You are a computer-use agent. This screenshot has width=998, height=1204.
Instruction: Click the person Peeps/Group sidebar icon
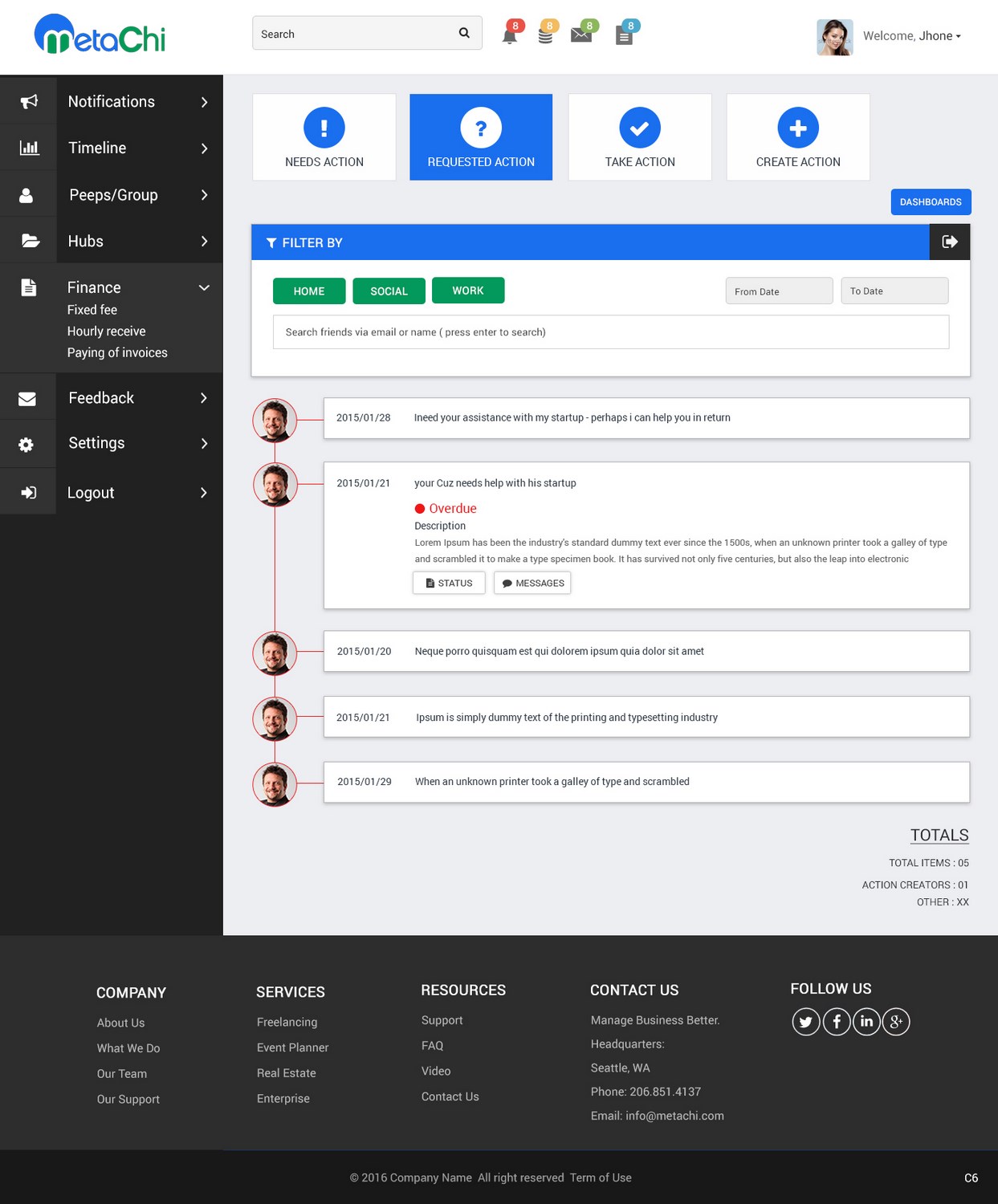coord(26,195)
